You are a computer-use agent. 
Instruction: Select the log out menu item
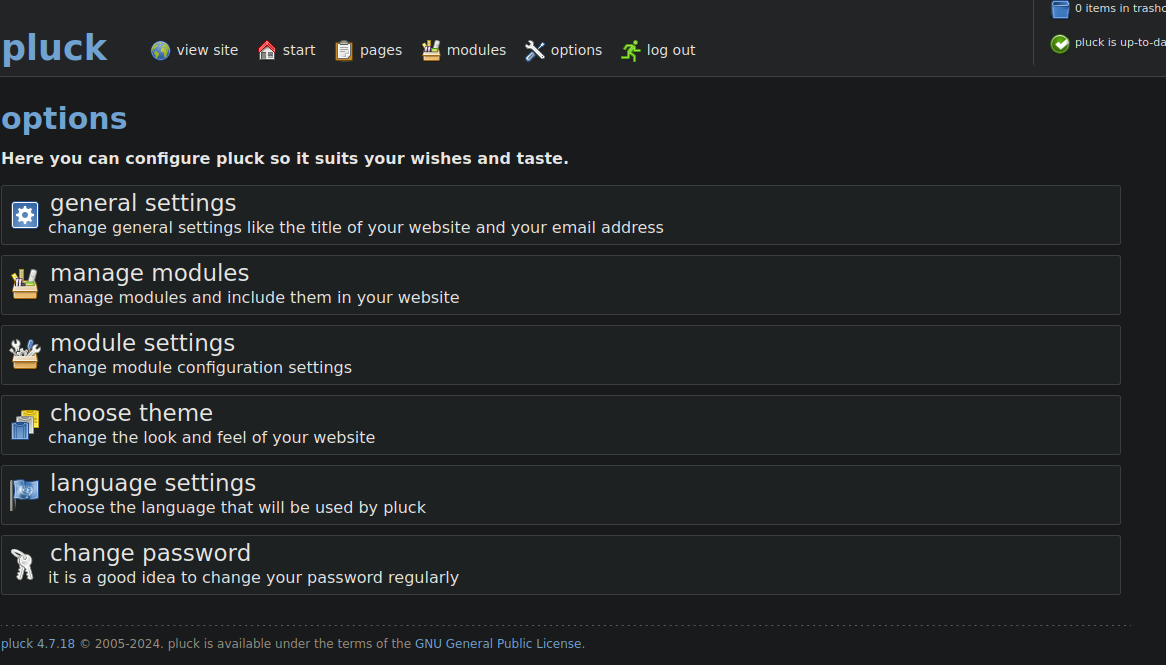point(671,51)
